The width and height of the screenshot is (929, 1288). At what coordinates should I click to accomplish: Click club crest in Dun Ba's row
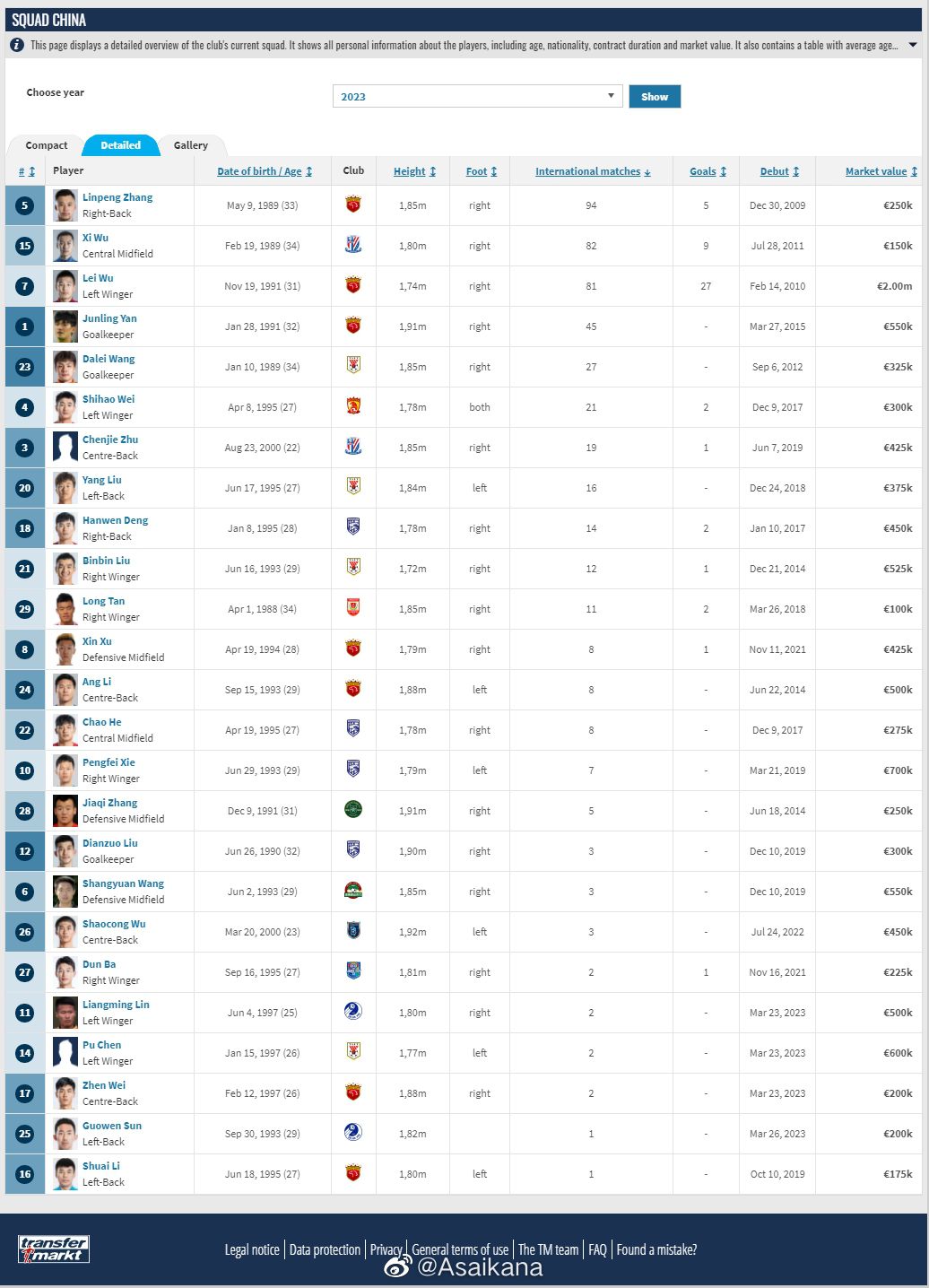coord(353,971)
